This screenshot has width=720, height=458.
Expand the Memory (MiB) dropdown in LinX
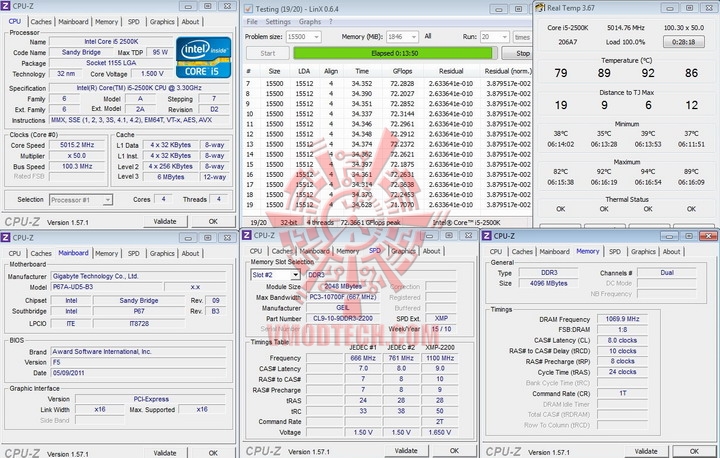414,37
